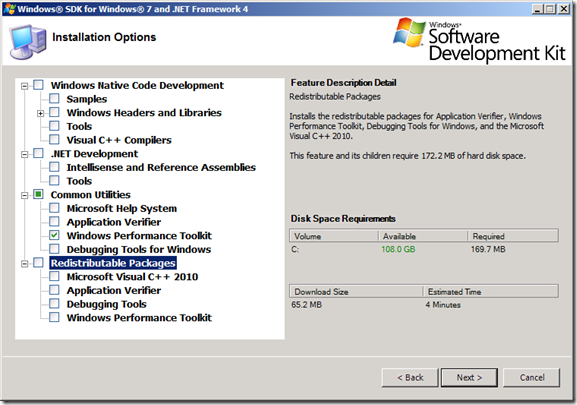Viewport: 577px width, 405px height.
Task: Check Microsoft Visual C++ 2010 redistributable
Action: [54, 276]
